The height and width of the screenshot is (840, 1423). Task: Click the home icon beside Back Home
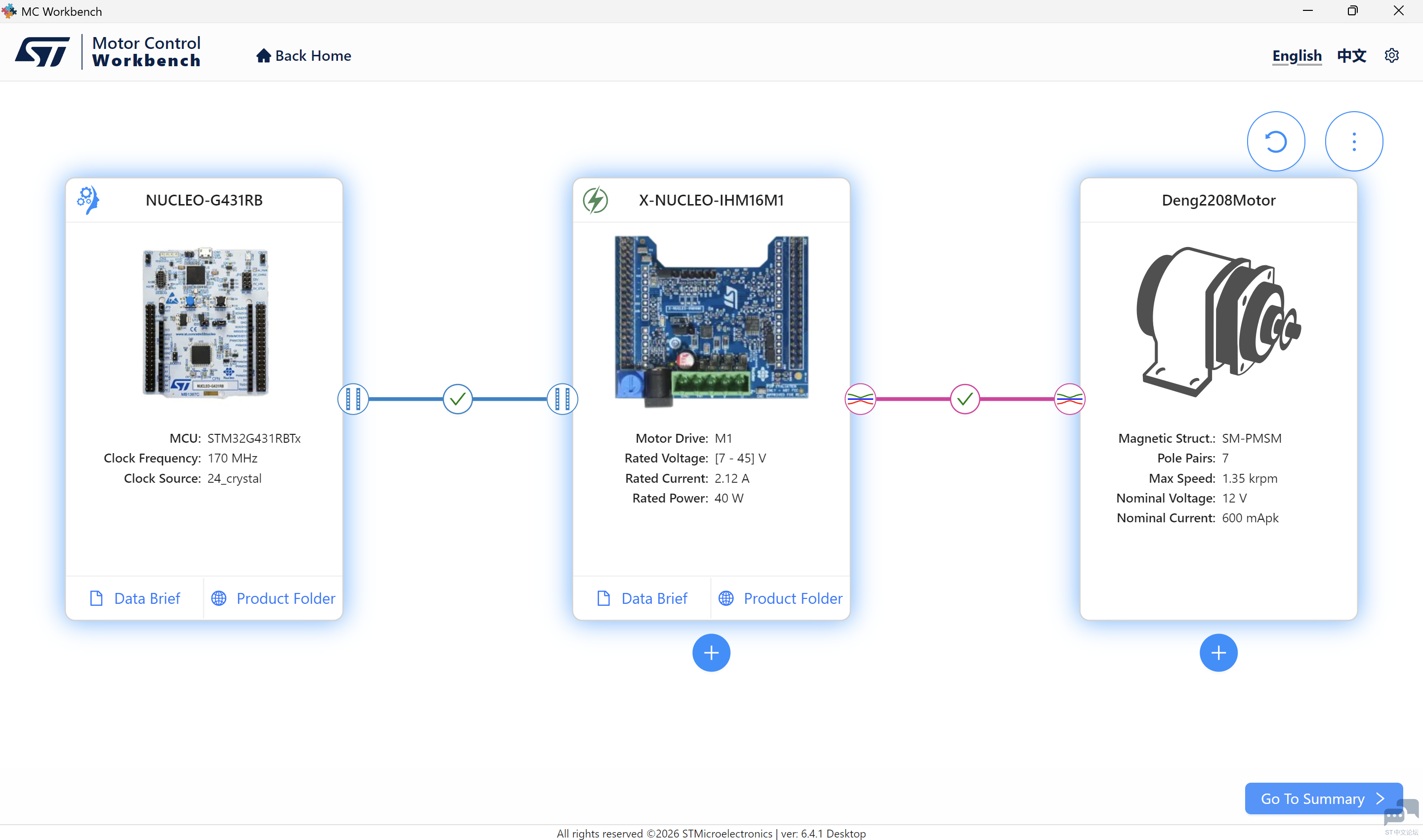pos(263,55)
